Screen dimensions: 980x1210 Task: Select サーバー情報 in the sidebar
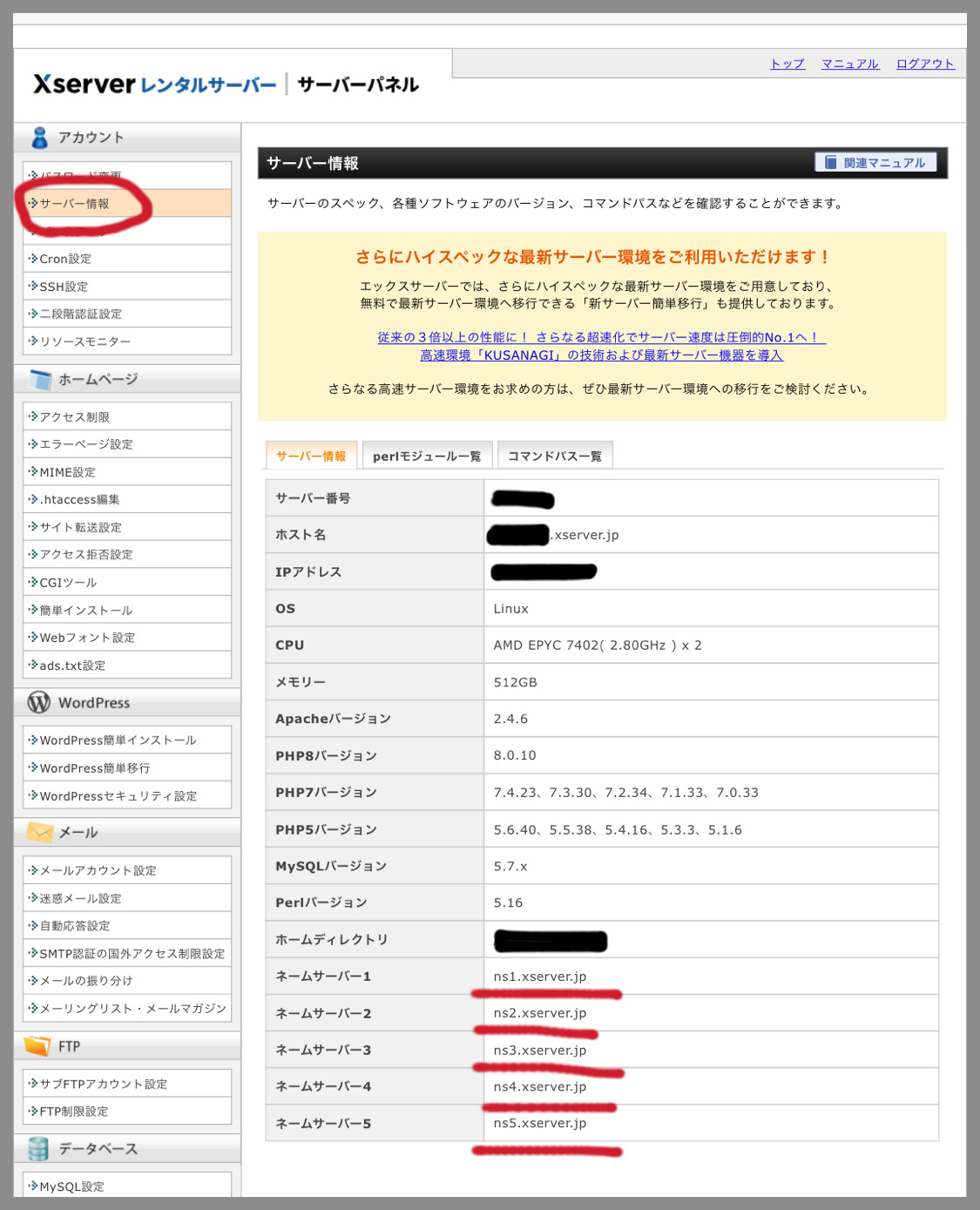(127, 203)
